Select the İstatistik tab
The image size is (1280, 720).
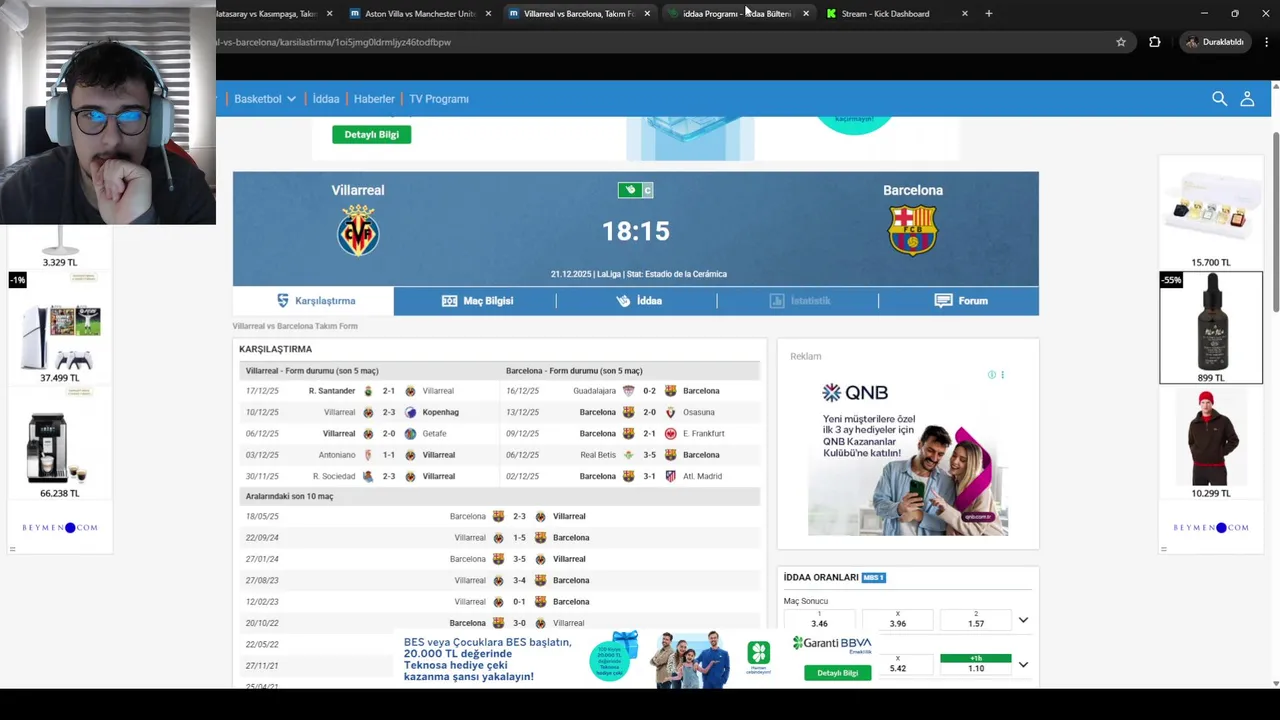click(x=798, y=301)
